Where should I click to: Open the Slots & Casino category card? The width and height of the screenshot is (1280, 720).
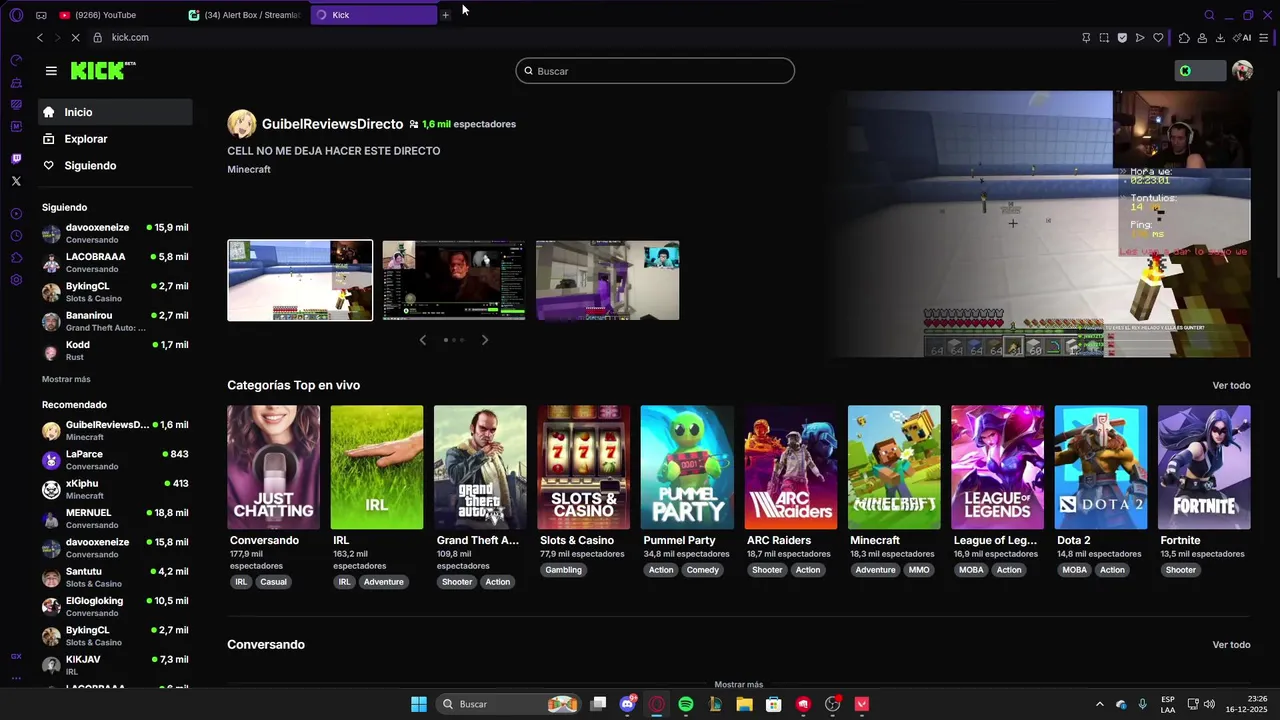(x=584, y=467)
